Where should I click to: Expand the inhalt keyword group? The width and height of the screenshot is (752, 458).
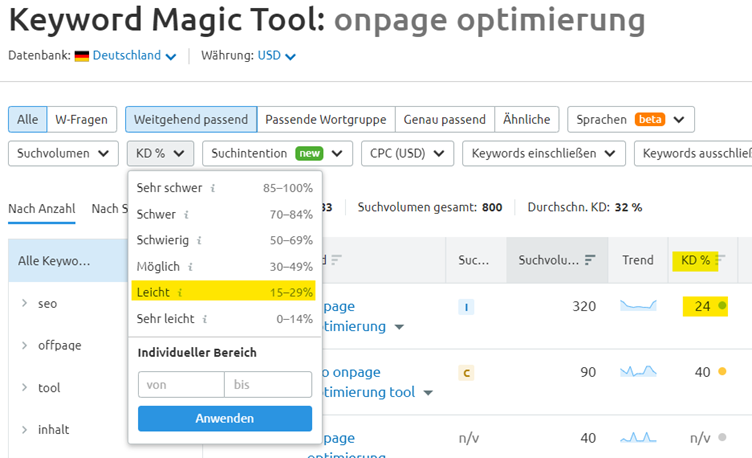pos(24,430)
